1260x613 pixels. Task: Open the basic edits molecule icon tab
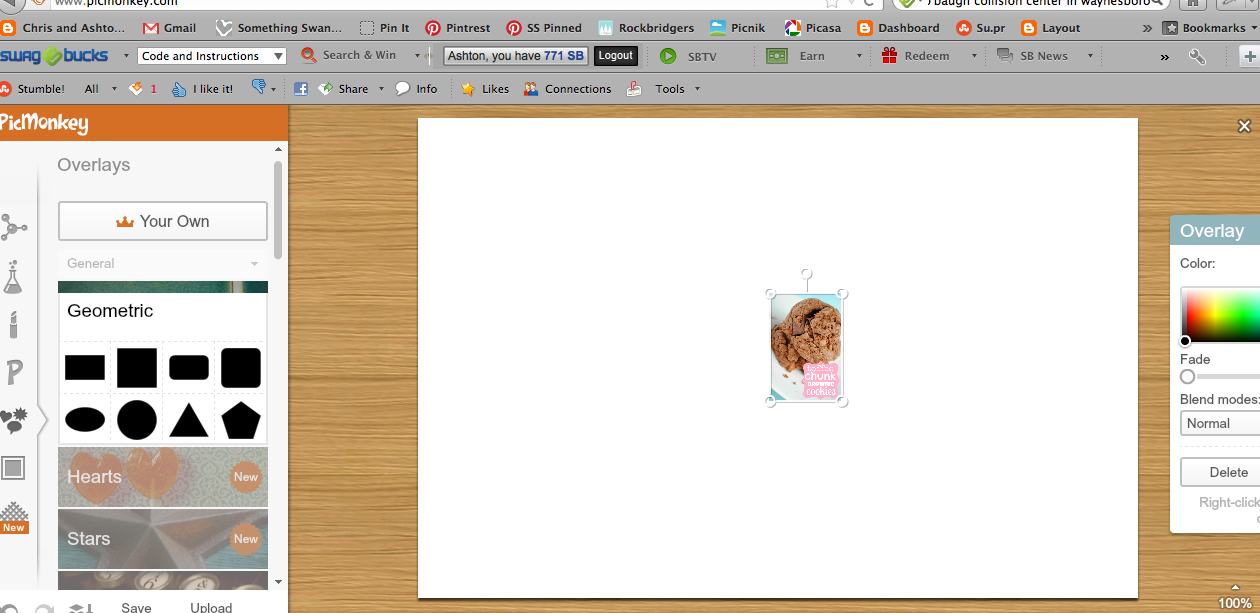[x=12, y=228]
